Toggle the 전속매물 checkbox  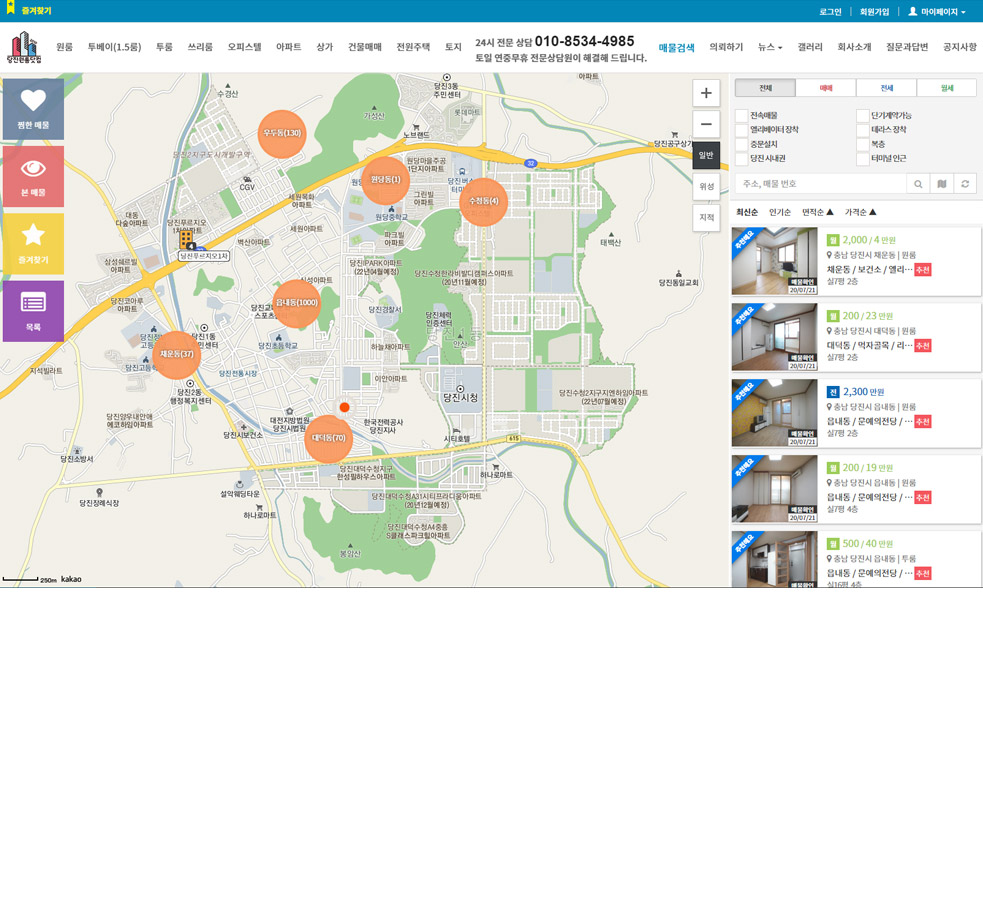pyautogui.click(x=742, y=115)
